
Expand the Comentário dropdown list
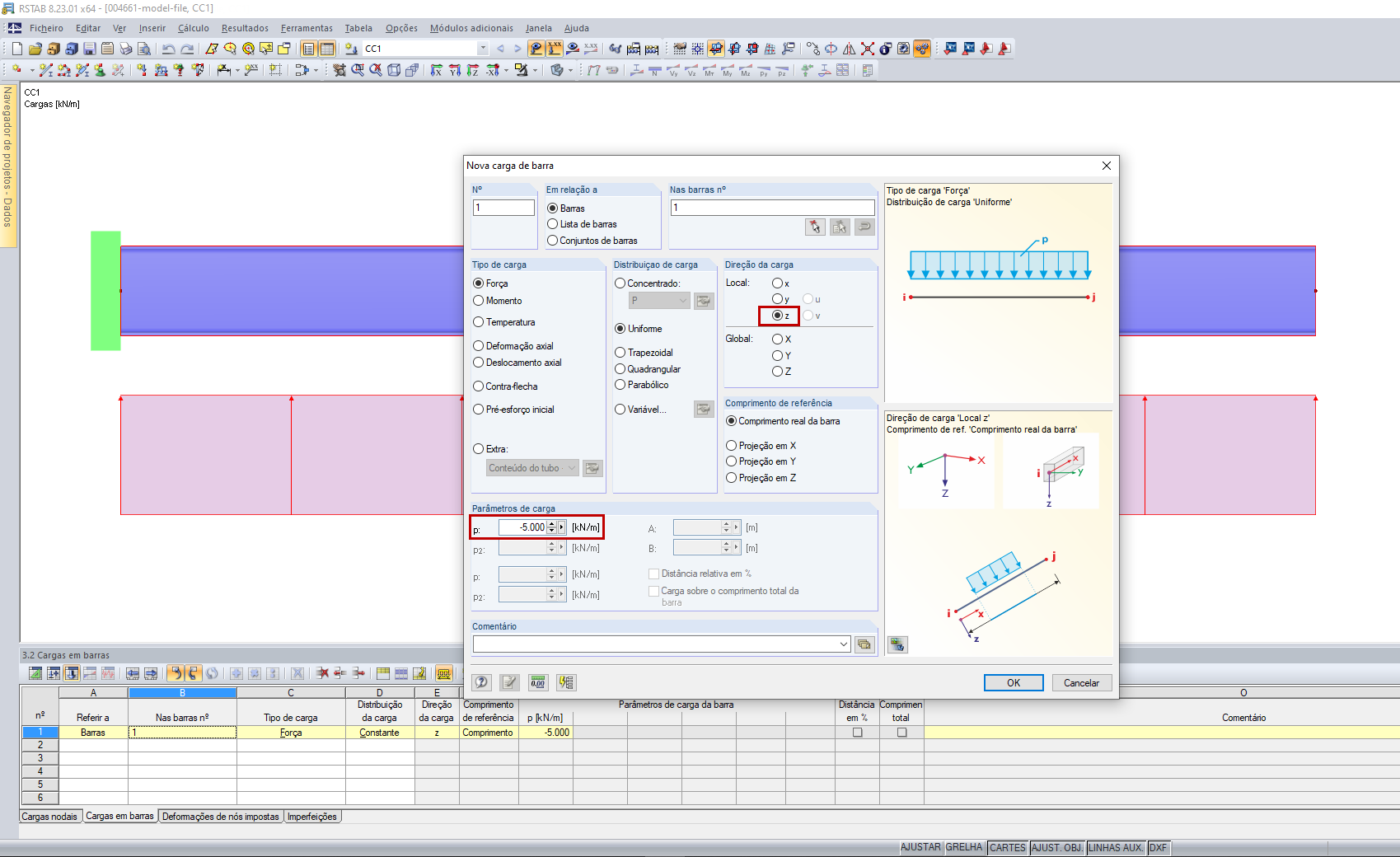click(x=844, y=644)
